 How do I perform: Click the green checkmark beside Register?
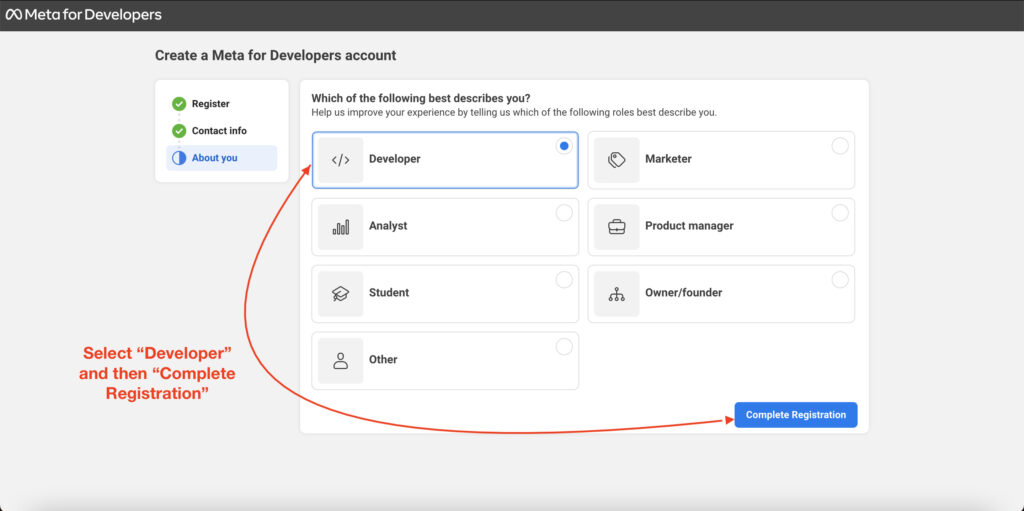[x=179, y=104]
